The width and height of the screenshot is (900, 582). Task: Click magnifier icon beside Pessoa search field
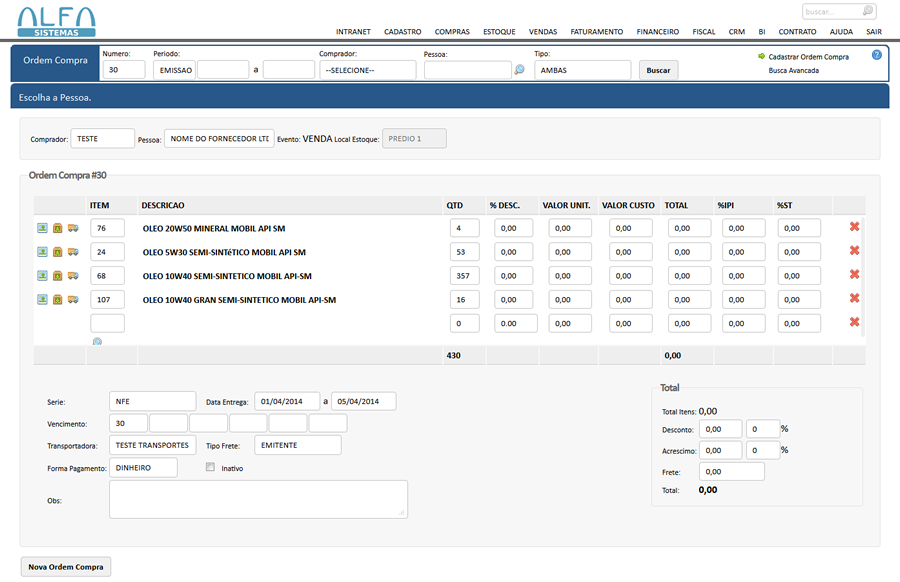[x=519, y=69]
